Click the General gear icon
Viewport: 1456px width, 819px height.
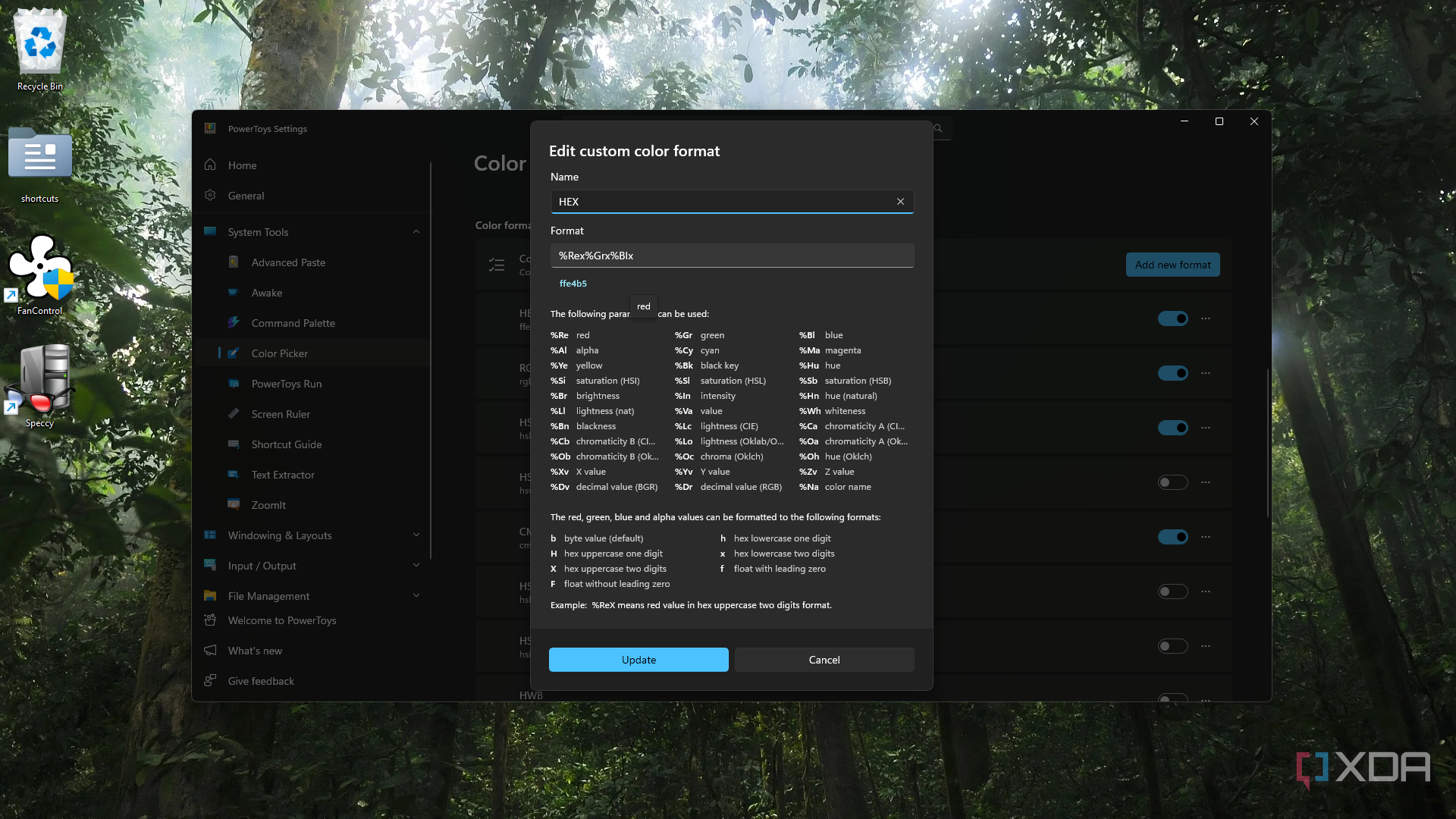210,195
